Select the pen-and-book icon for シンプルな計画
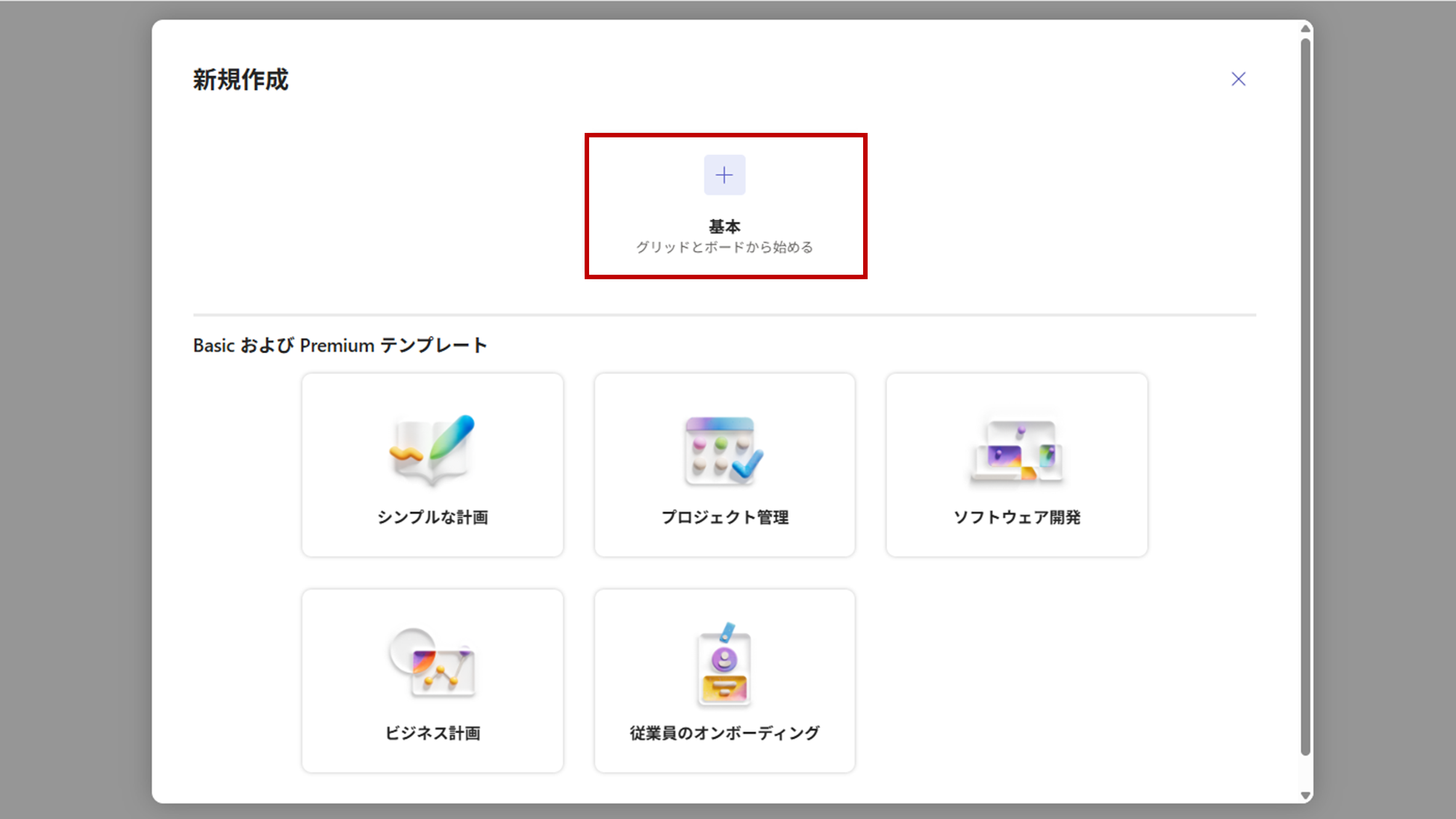1456x819 pixels. 432,448
